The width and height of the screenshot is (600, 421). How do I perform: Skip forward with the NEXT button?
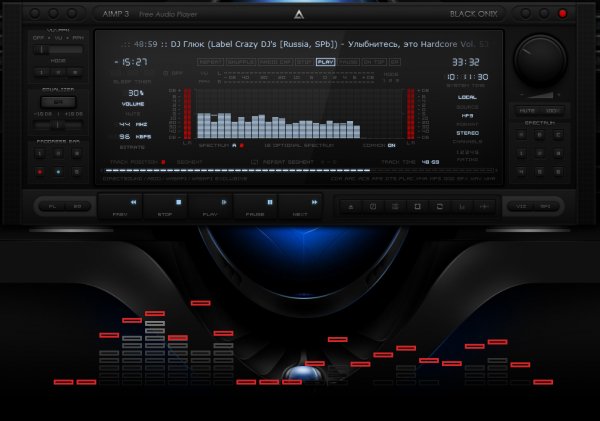coord(301,207)
